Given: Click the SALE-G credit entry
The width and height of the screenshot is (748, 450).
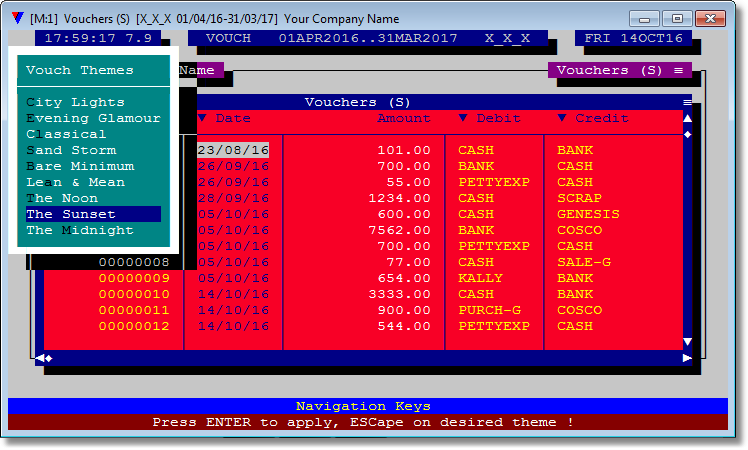Looking at the screenshot, I should click(x=584, y=262).
